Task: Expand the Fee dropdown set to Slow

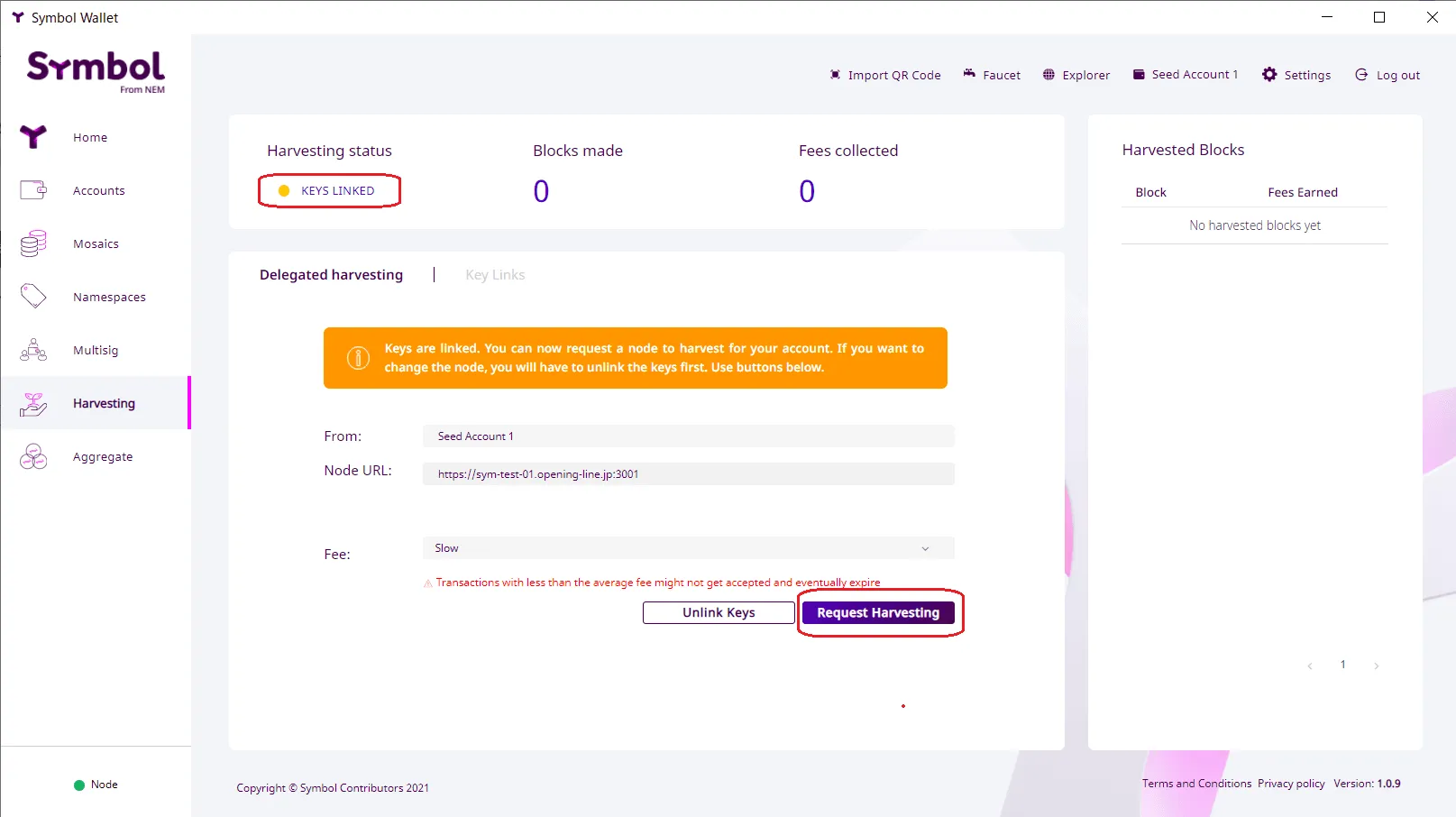Action: tap(688, 548)
